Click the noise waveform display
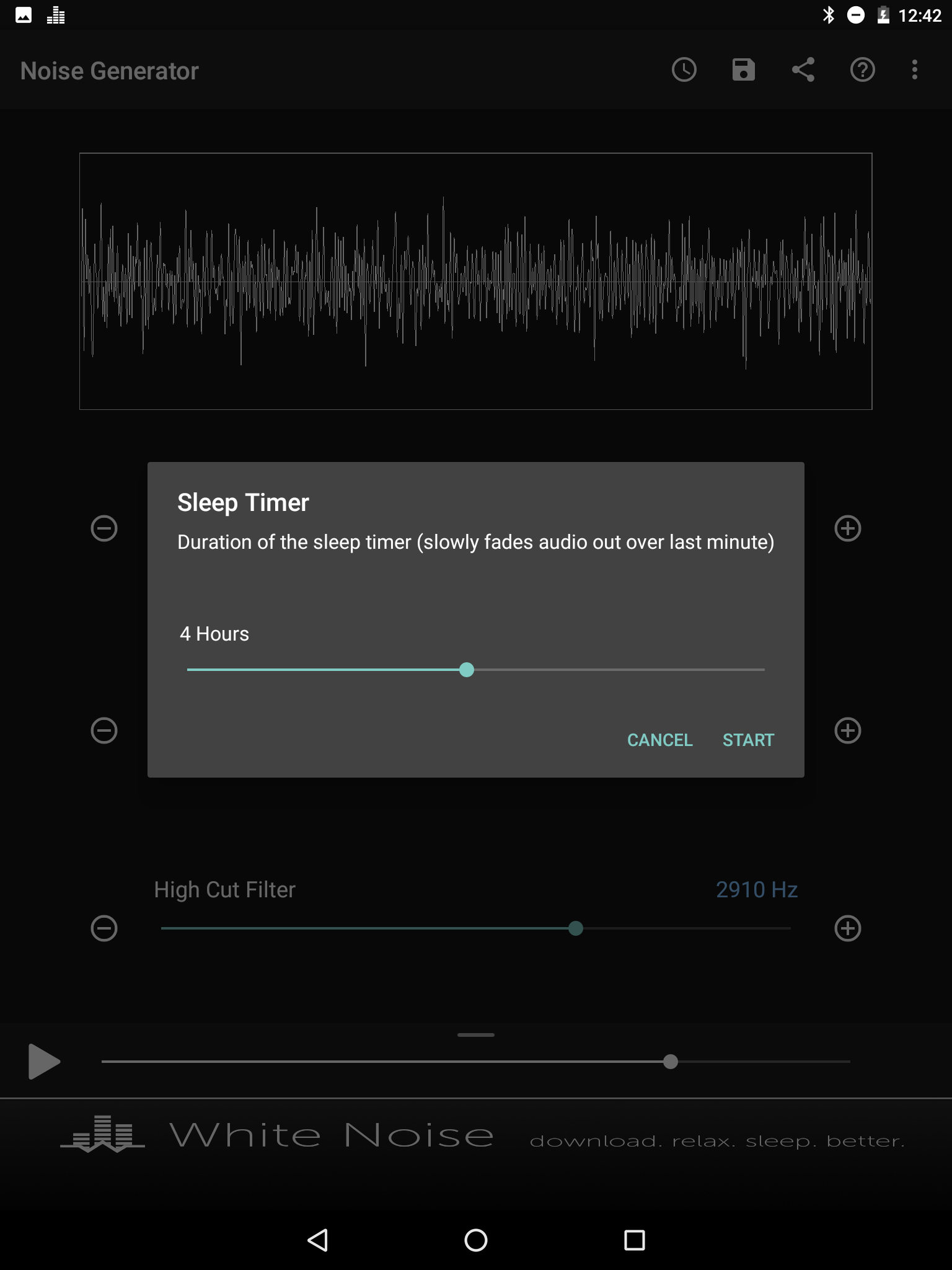This screenshot has width=952, height=1270. pyautogui.click(x=476, y=281)
